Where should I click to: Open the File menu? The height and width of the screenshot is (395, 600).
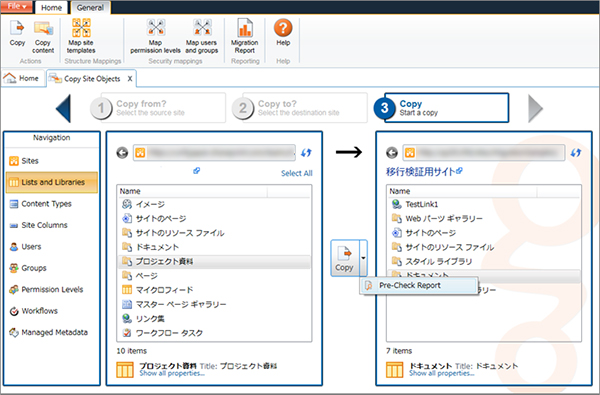(x=16, y=7)
